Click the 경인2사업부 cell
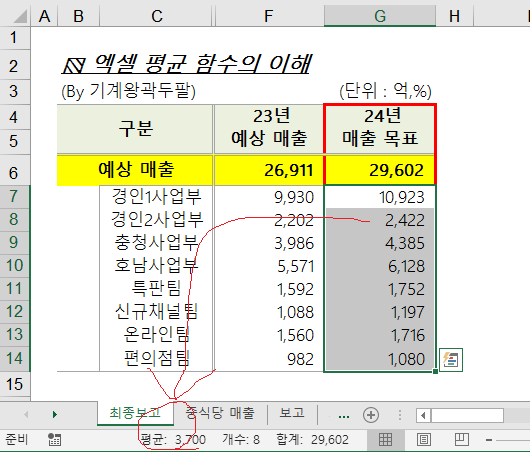The image size is (530, 452). pos(156,220)
